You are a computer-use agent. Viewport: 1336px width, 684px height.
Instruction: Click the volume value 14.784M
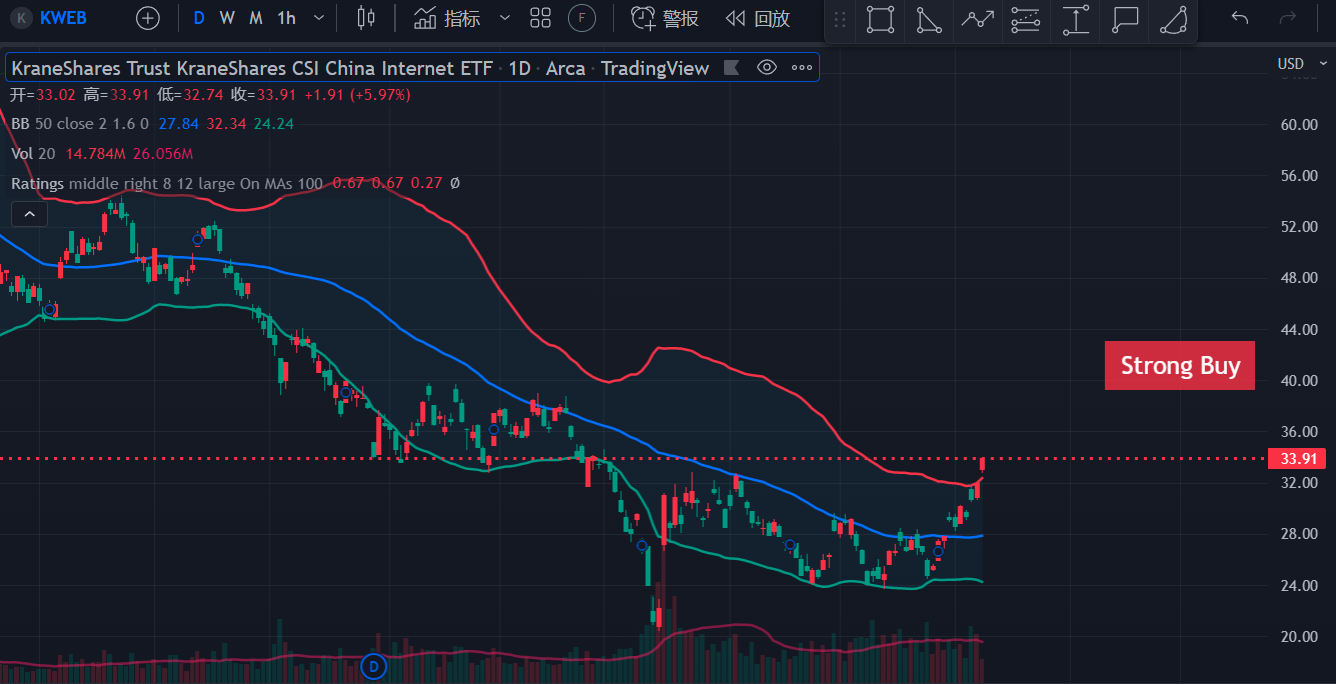tap(96, 154)
